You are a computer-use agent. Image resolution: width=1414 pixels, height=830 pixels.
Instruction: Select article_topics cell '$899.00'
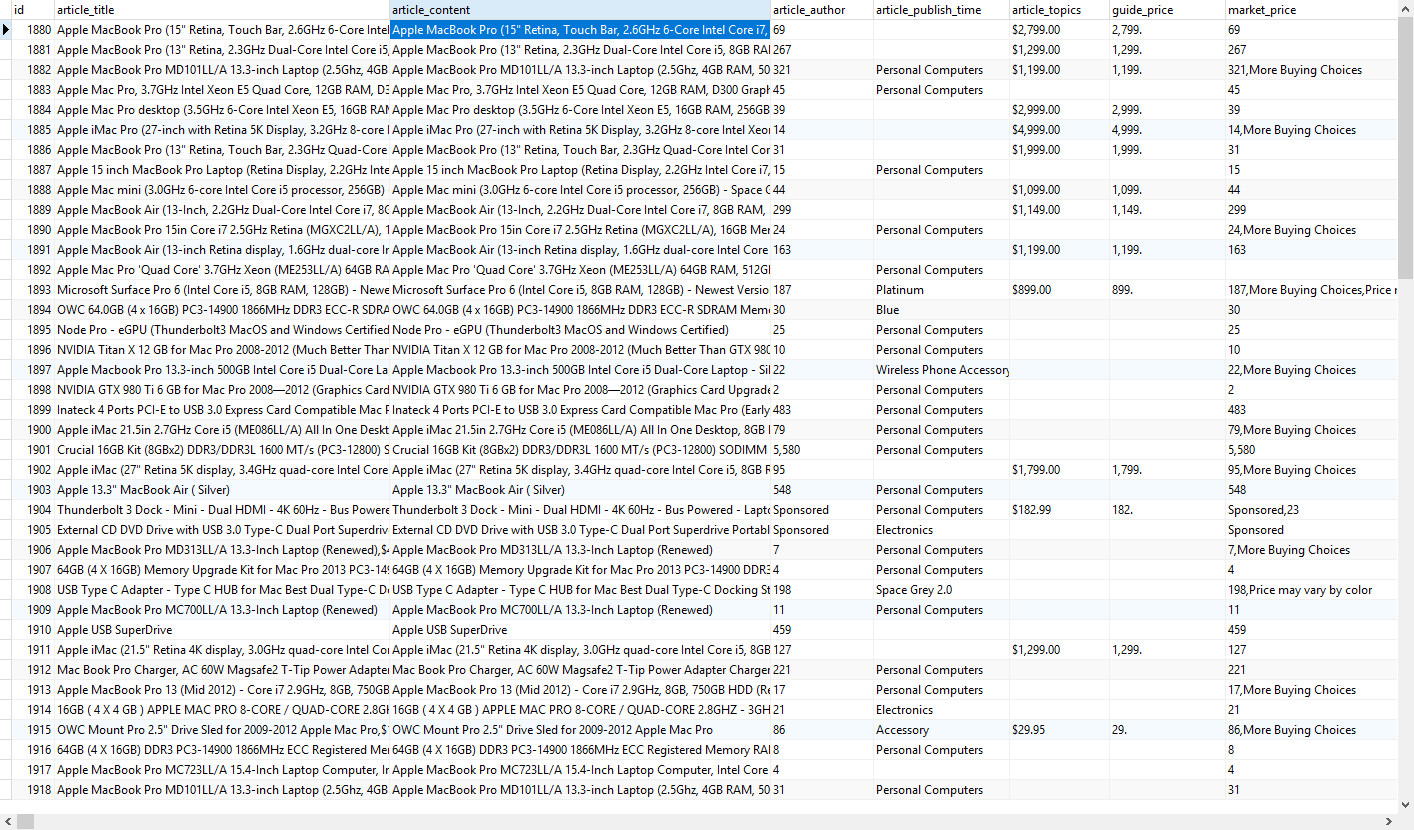(1059, 290)
